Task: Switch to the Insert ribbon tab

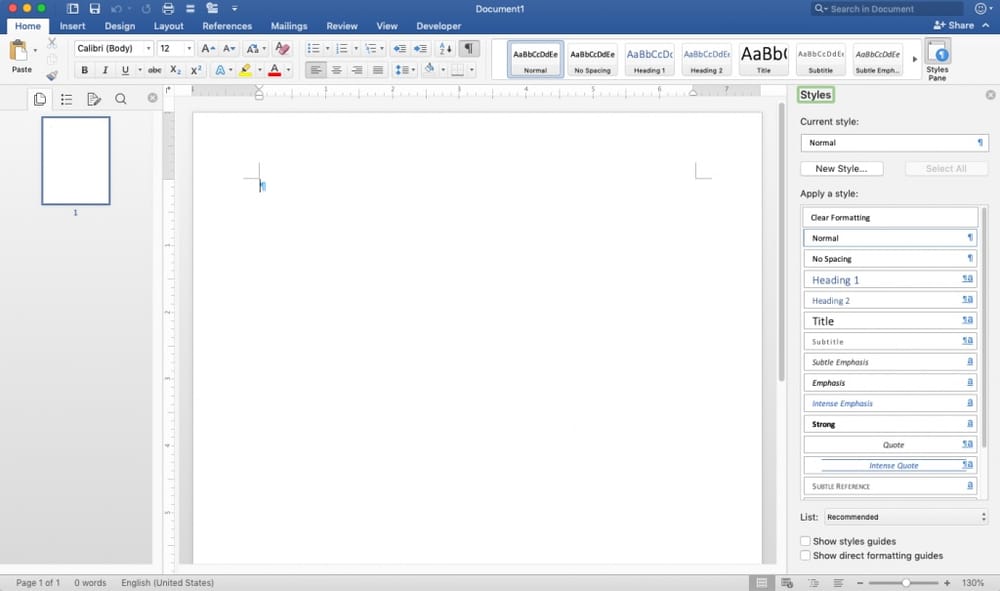Action: click(72, 26)
